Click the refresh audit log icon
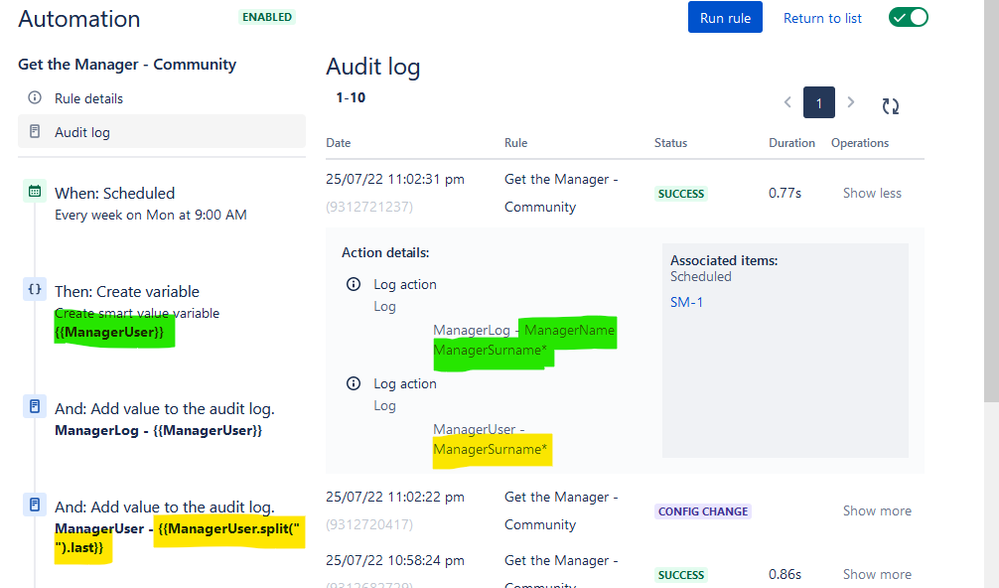The image size is (999, 588). (x=890, y=106)
